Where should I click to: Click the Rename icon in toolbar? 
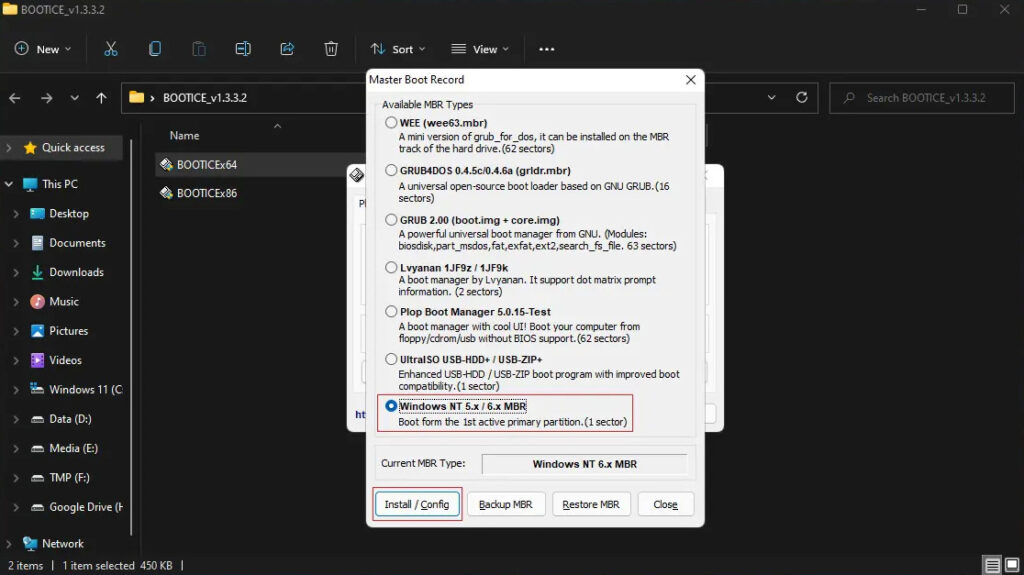click(243, 49)
